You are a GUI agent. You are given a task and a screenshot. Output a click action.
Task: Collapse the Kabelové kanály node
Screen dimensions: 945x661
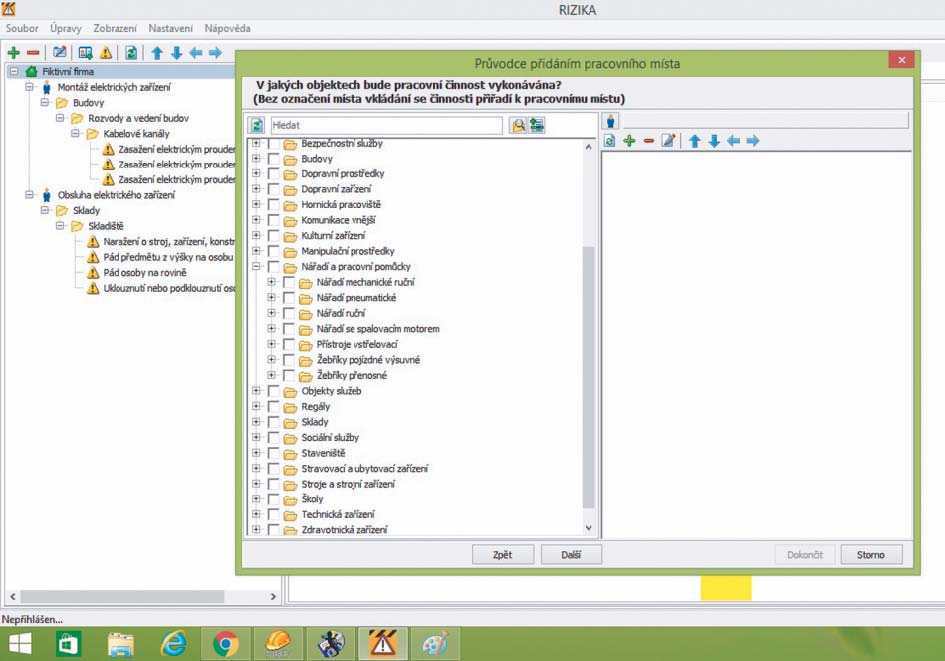click(75, 133)
